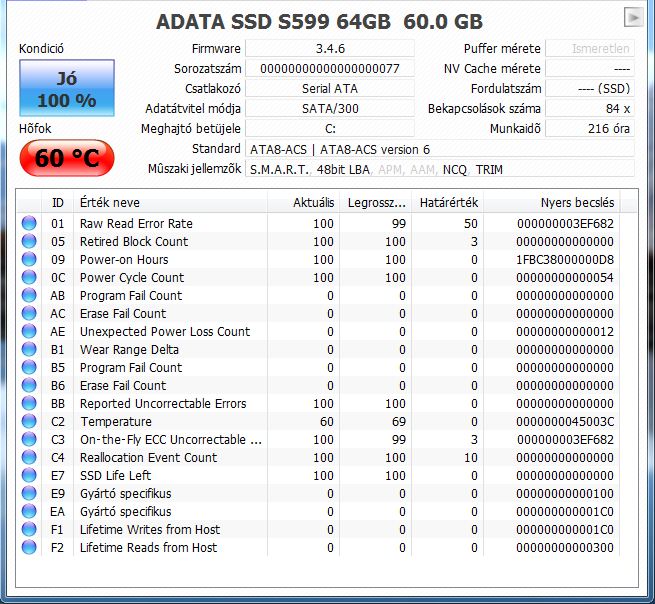Click the Jó 100 % condition status box

tap(67, 88)
